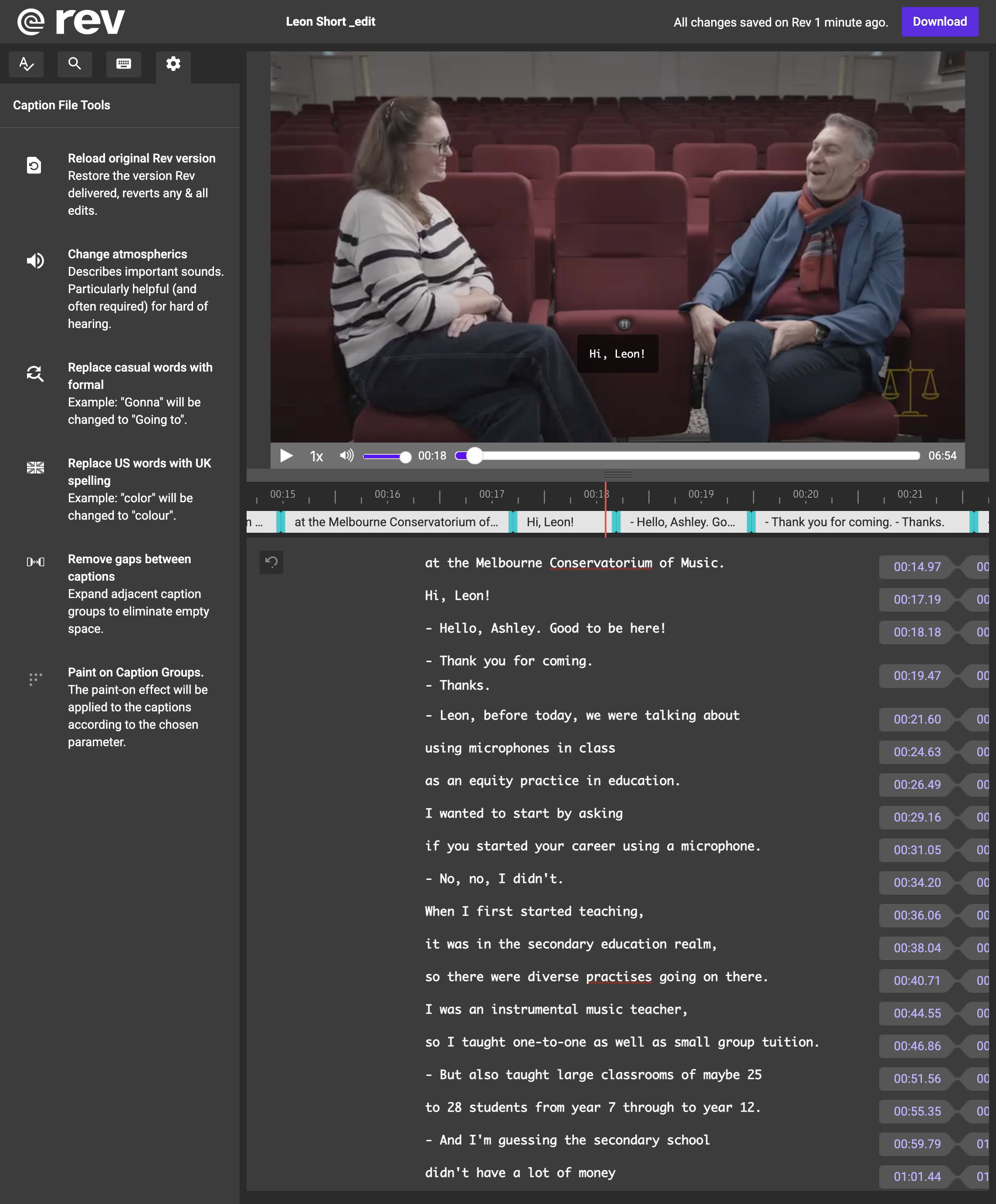The width and height of the screenshot is (996, 1204).
Task: Click the line '- Hello, Ashley. Good to be here!'
Action: pyautogui.click(x=545, y=629)
